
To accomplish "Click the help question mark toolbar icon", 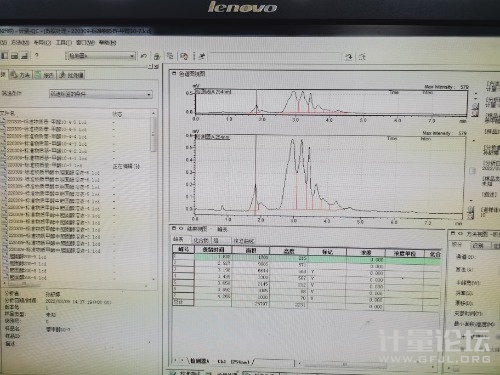I will [37, 55].
